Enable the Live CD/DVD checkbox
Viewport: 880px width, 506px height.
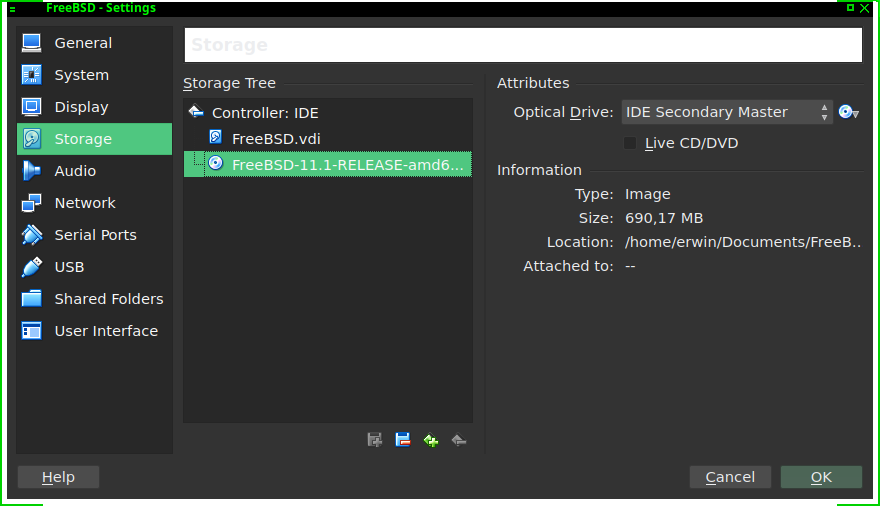pyautogui.click(x=630, y=143)
